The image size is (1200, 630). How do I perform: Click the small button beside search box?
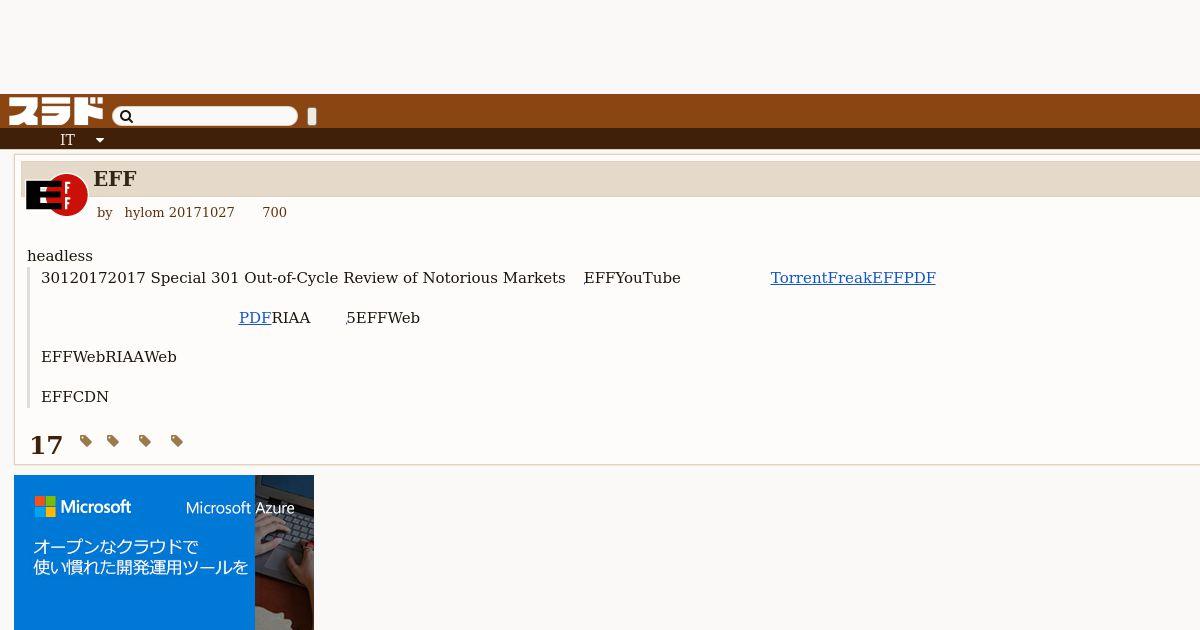[x=312, y=116]
